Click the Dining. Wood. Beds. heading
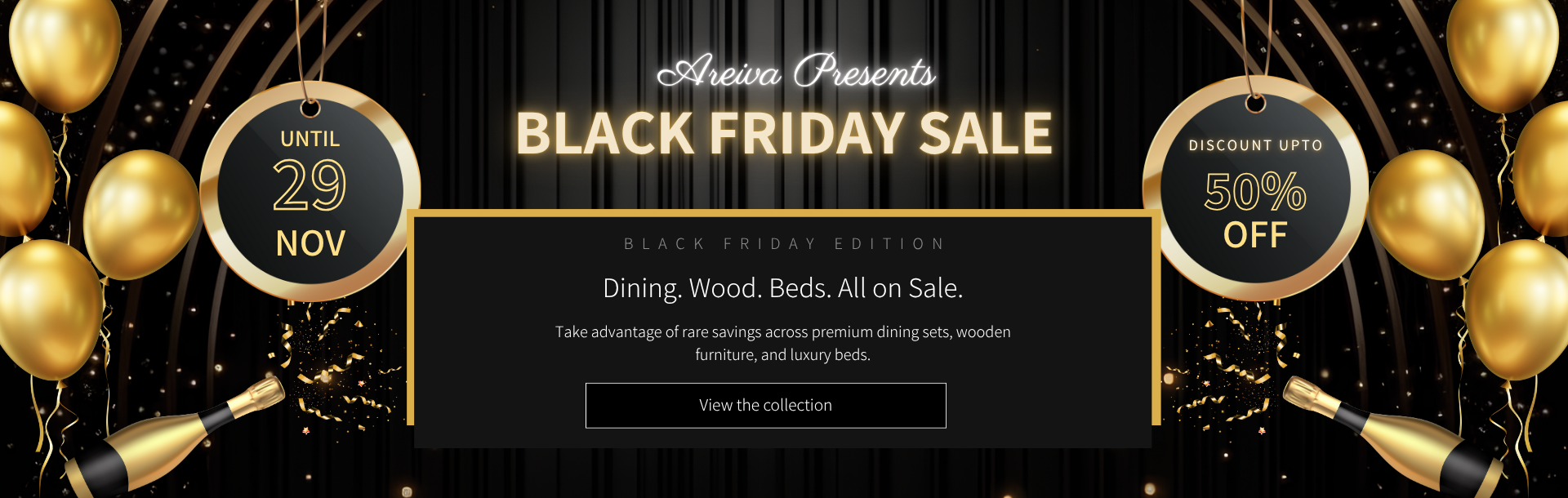This screenshot has width=1568, height=498. [782, 288]
